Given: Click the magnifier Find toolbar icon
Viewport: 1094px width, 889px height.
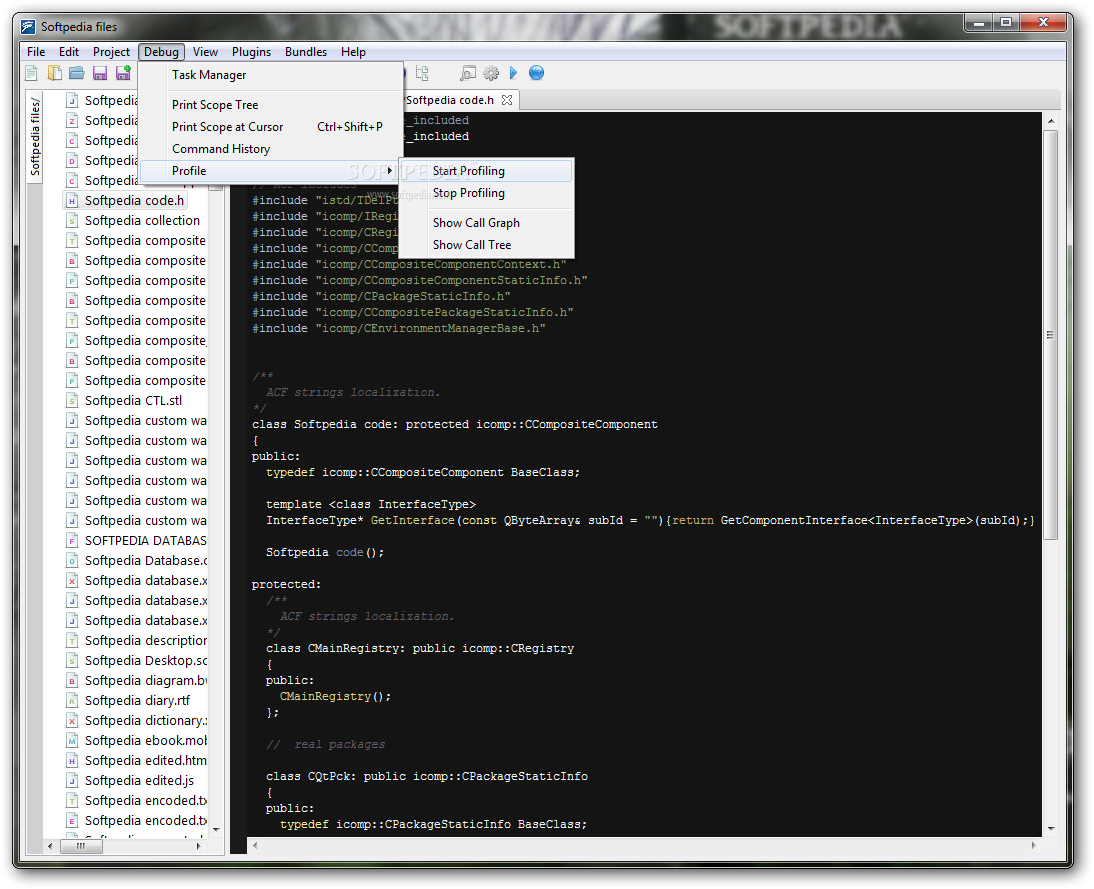Looking at the screenshot, I should click(x=467, y=73).
